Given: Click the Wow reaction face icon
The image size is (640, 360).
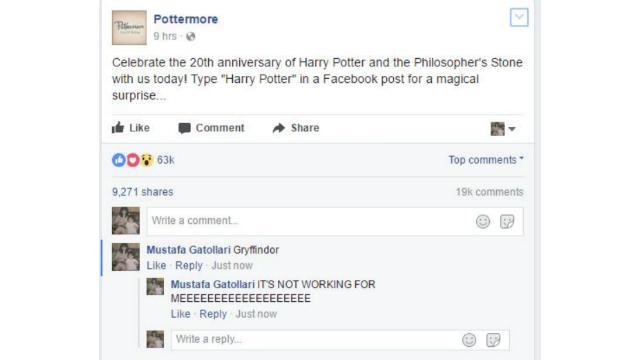Looking at the screenshot, I should 147,160.
